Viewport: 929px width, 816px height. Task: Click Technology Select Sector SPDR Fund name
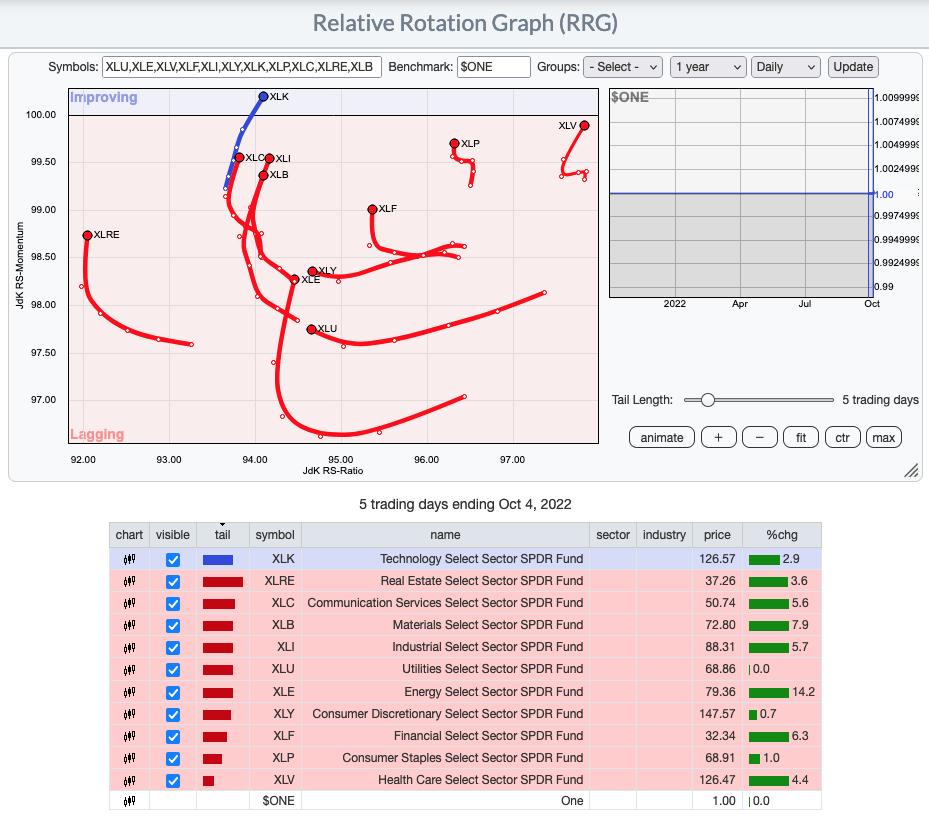tap(481, 559)
